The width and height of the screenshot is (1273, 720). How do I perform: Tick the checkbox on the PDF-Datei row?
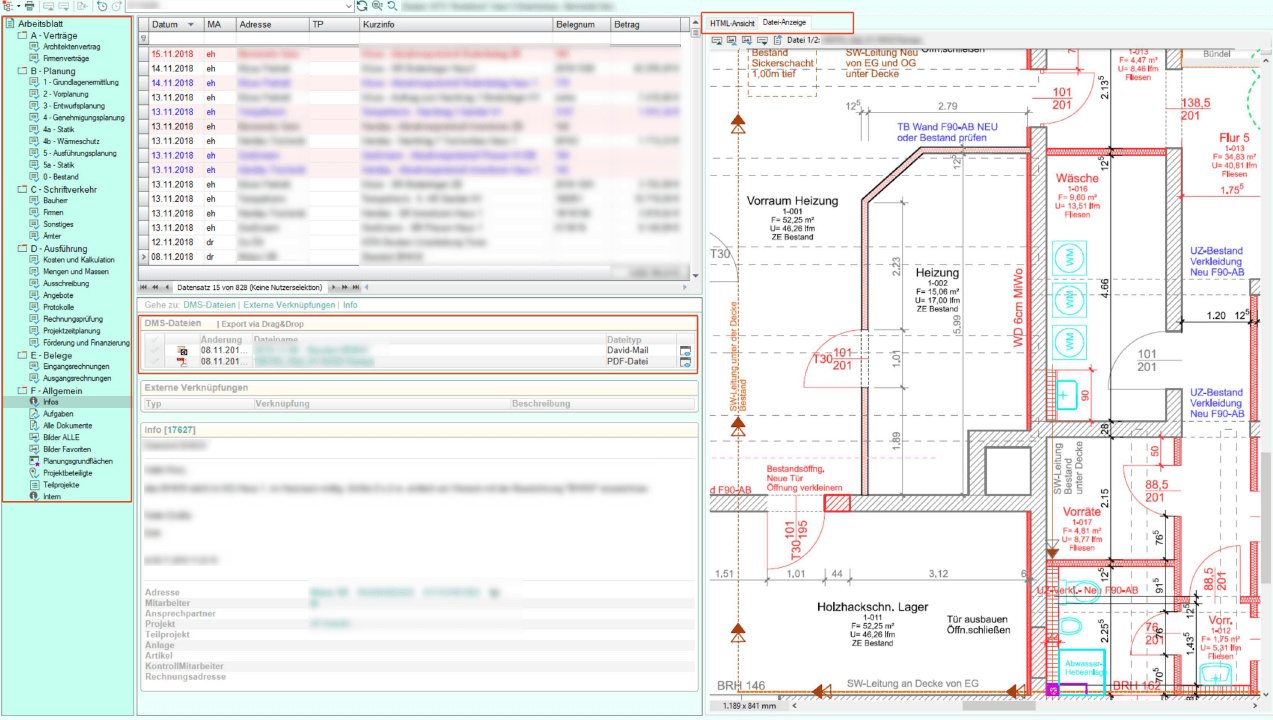(154, 362)
